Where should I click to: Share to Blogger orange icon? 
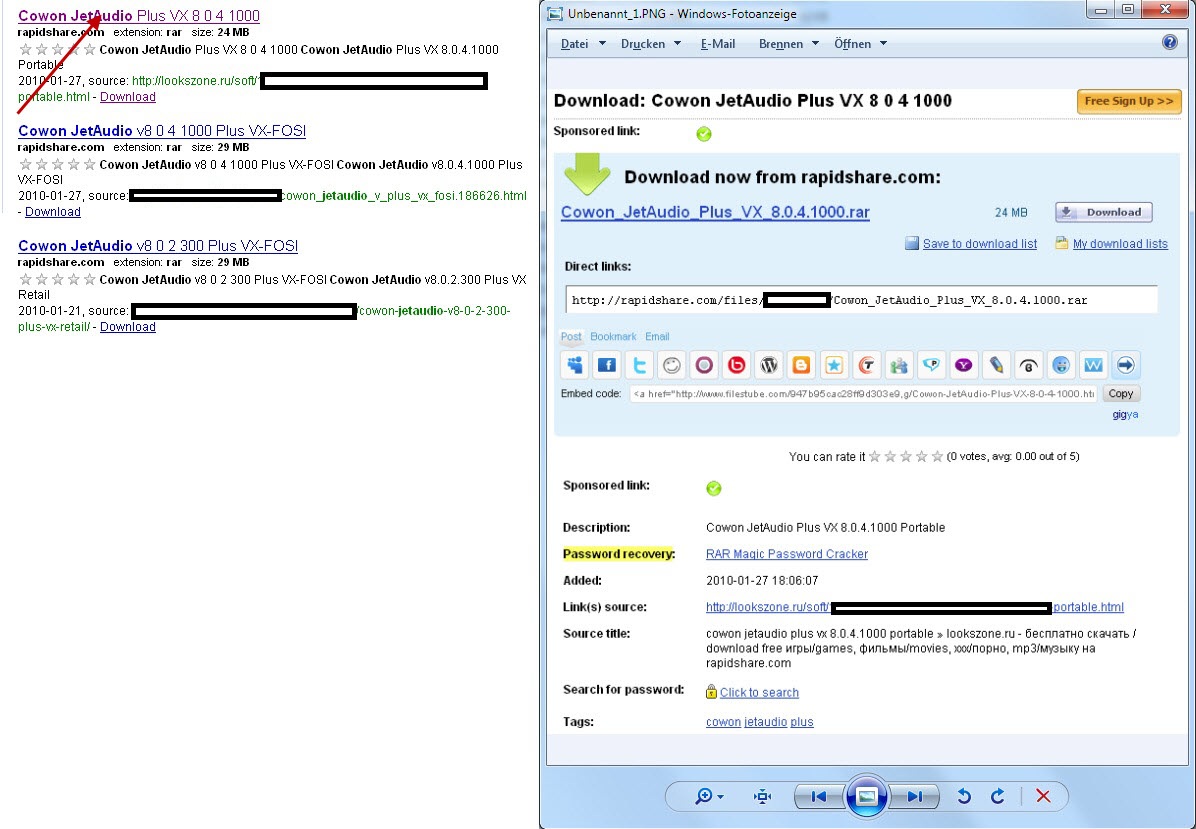pyautogui.click(x=801, y=365)
